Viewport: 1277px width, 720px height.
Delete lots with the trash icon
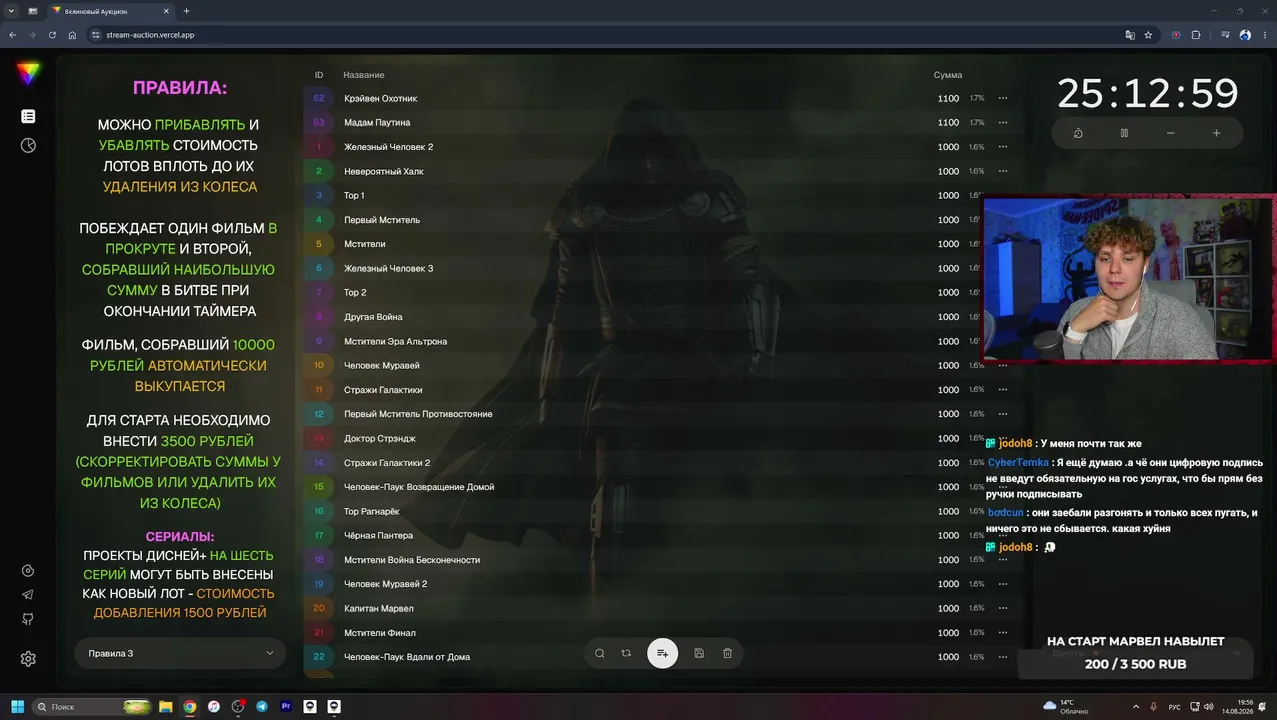tap(727, 653)
